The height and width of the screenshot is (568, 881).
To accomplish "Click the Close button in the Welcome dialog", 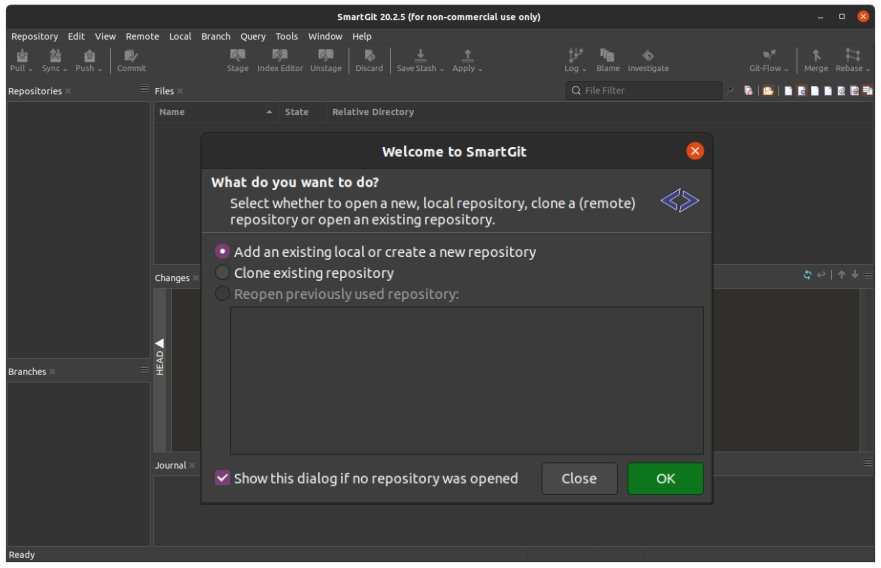I will pyautogui.click(x=579, y=479).
